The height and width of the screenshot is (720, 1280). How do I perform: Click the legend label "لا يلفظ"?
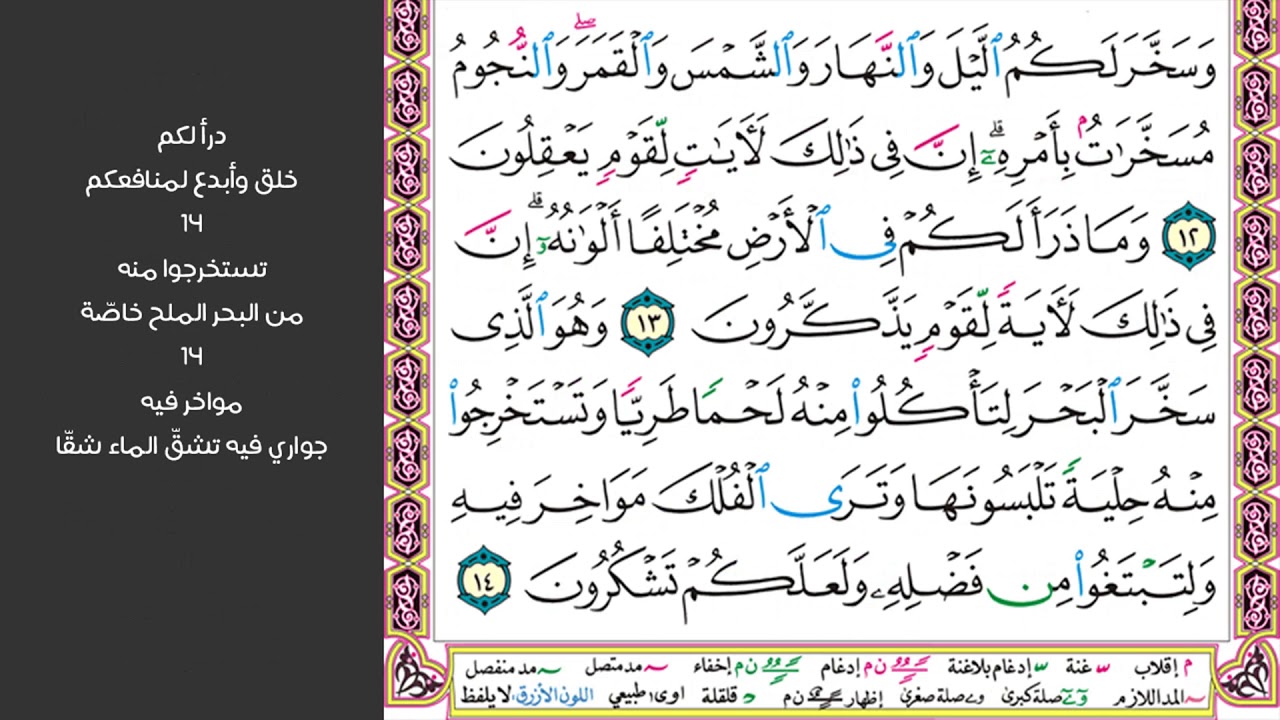[485, 697]
